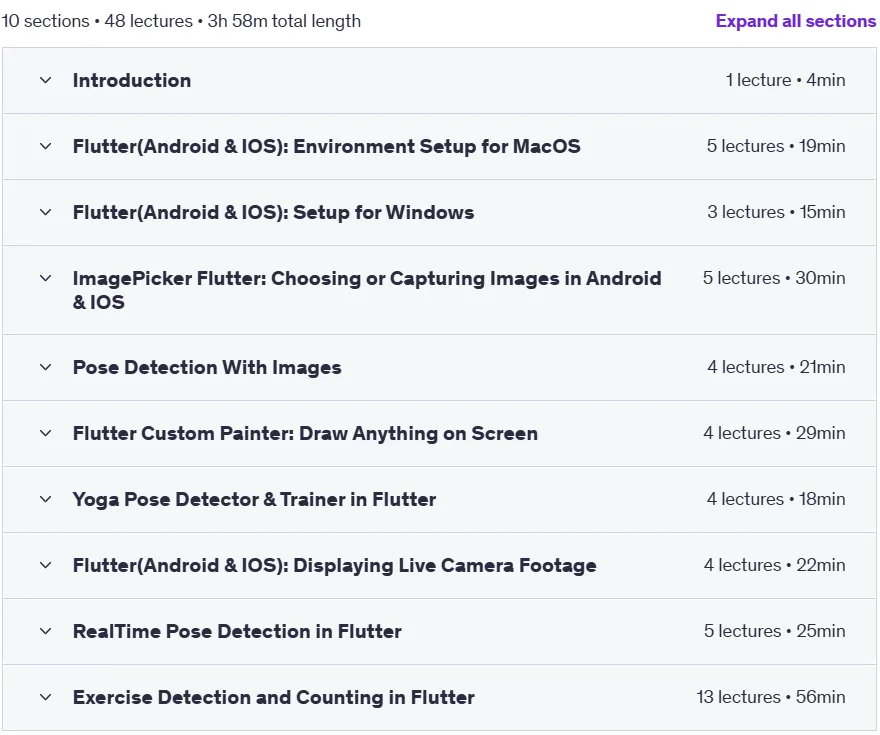
Task: Select ImagePicker Flutter section title
Action: click(367, 290)
